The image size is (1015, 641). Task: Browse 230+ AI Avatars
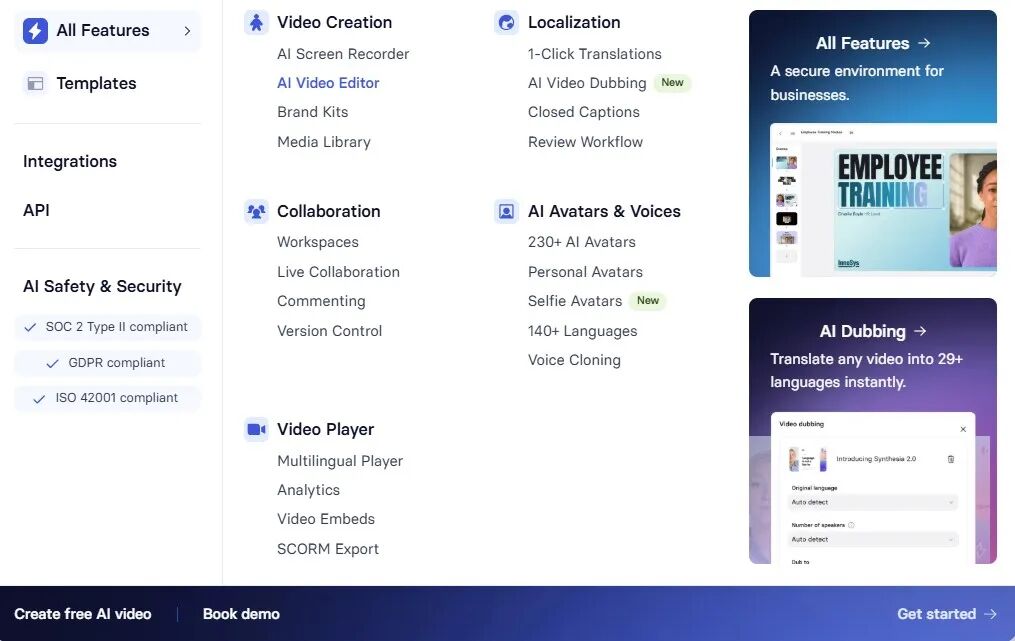pyautogui.click(x=582, y=242)
